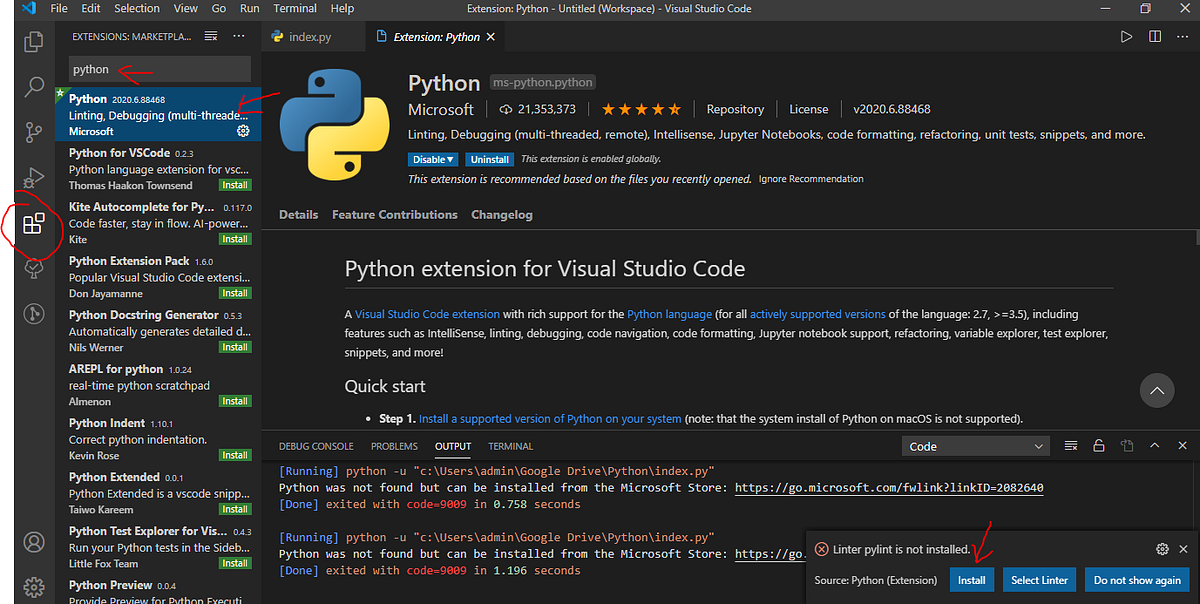This screenshot has height=604, width=1200.
Task: Select the Extensions icon in the activity bar
Action: pyautogui.click(x=33, y=226)
